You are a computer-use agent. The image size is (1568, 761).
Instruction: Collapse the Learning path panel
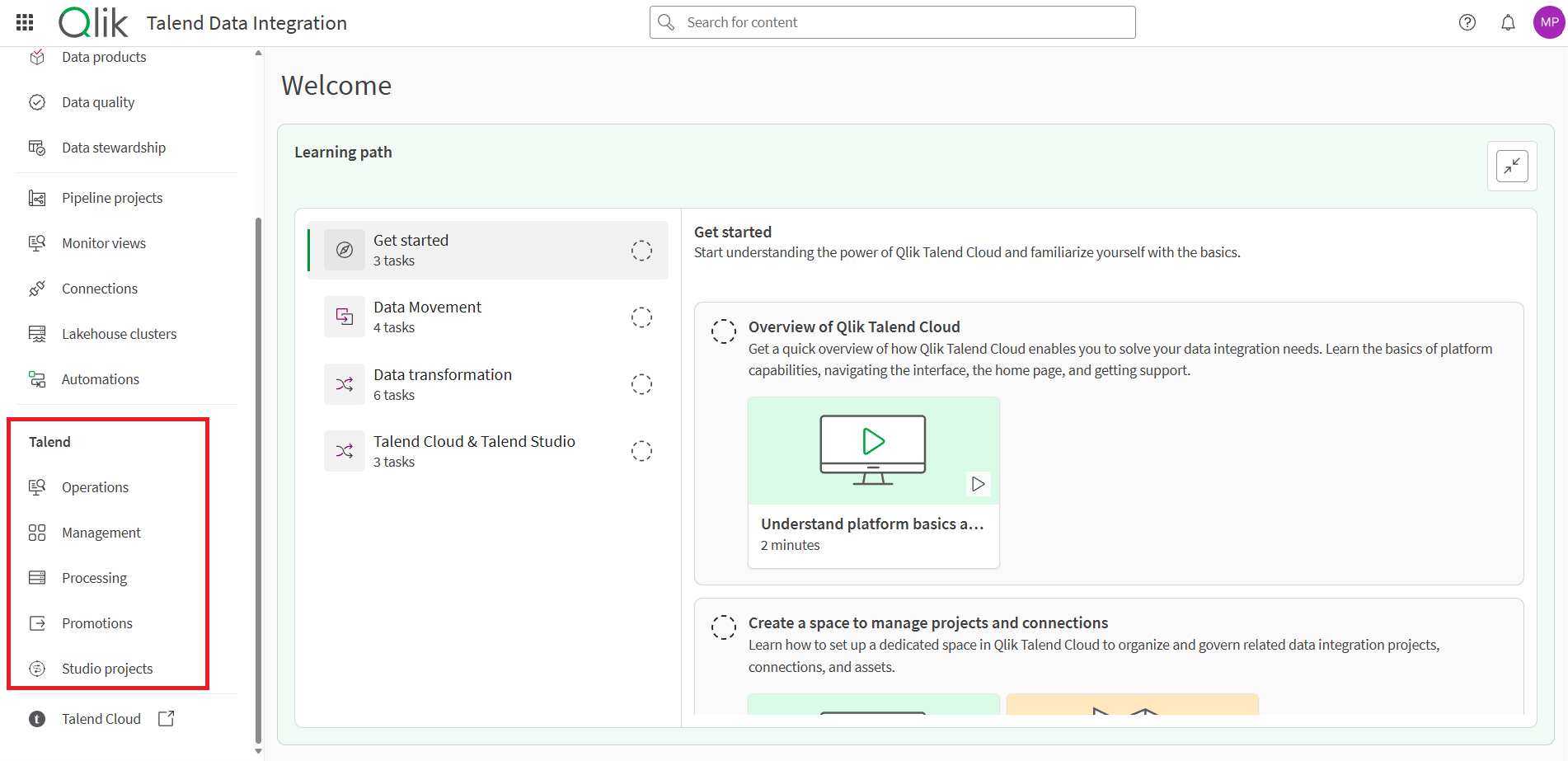[1512, 166]
